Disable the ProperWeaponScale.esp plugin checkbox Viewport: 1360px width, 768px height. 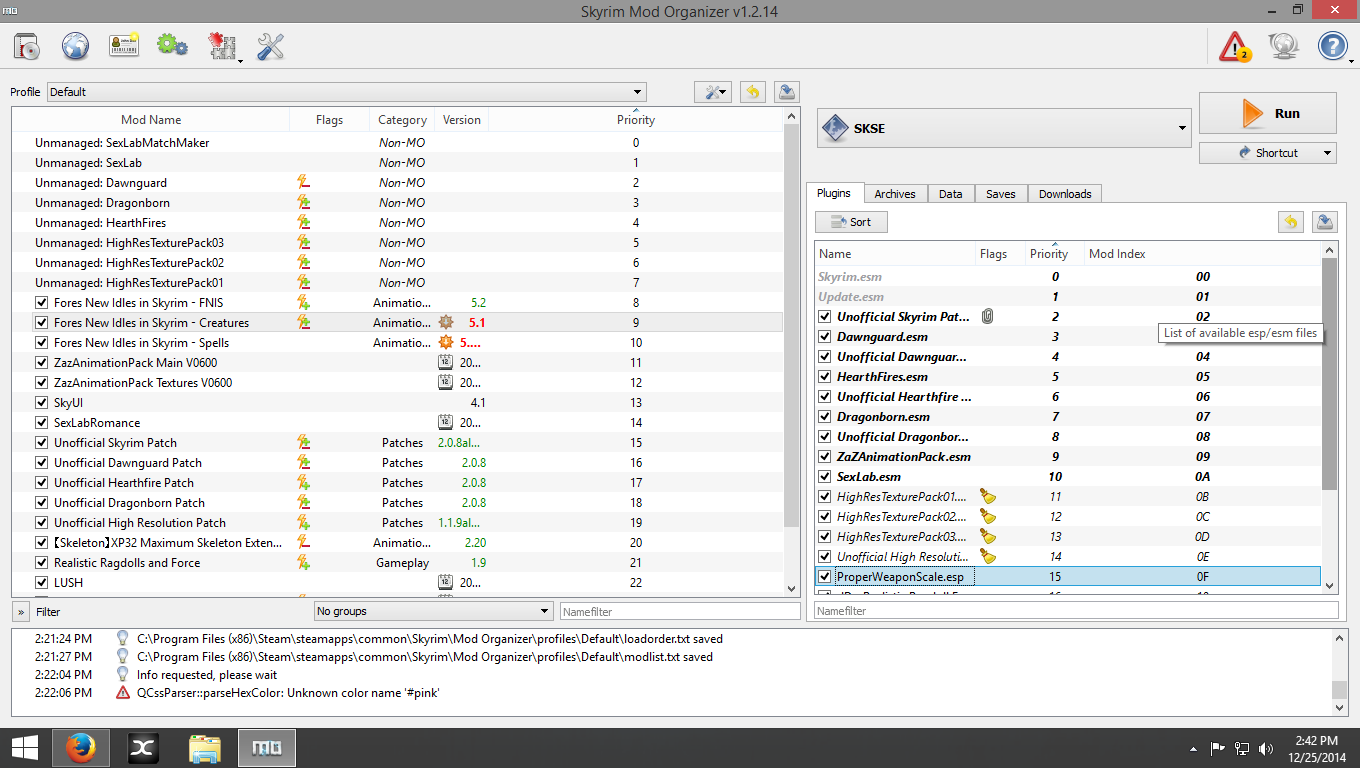(825, 577)
